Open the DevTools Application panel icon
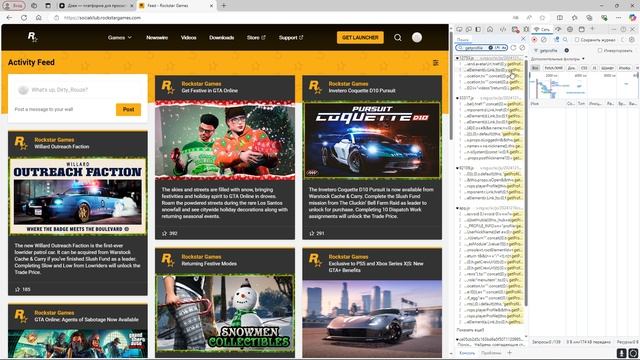Screen dimensions: 640x360 pyautogui.click(x=582, y=29)
